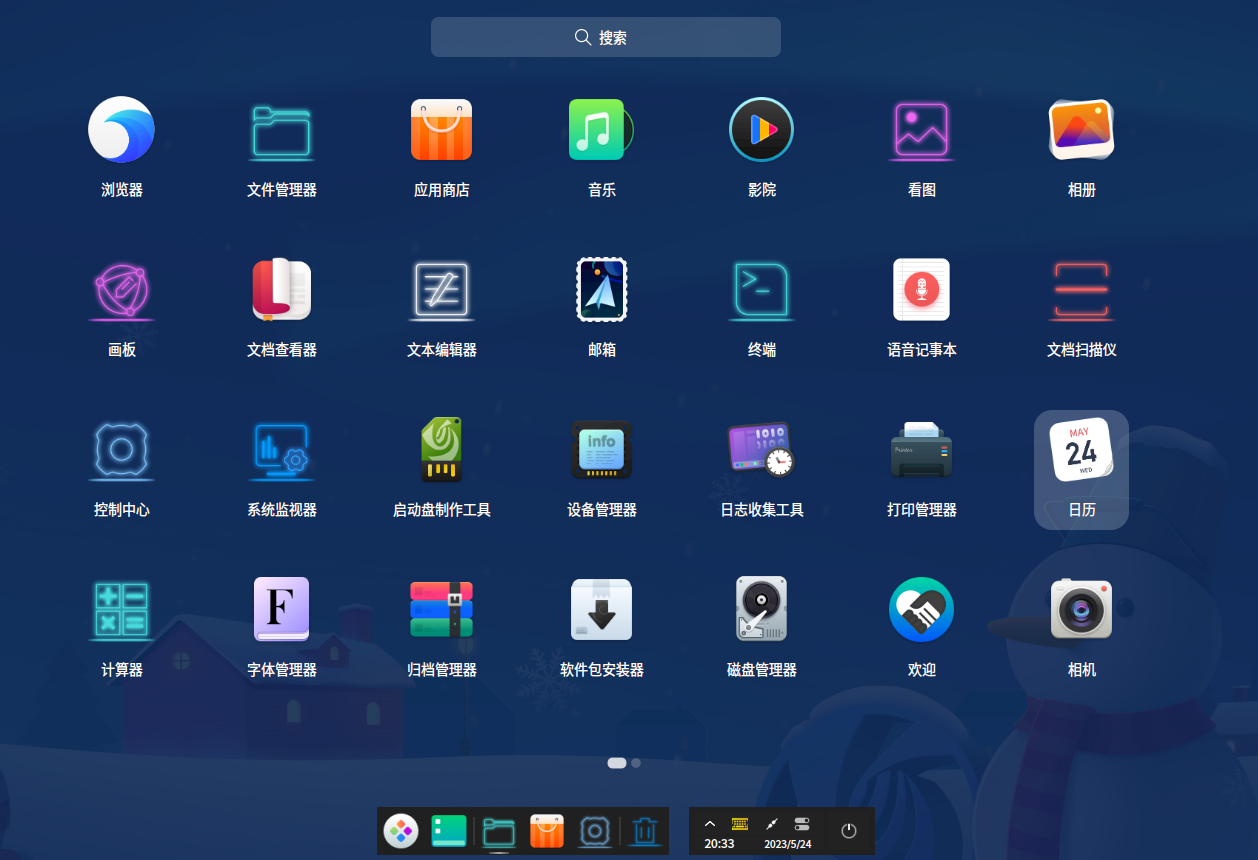Click the network plug tray icon
Screen dimensions: 1258x860
point(771,824)
